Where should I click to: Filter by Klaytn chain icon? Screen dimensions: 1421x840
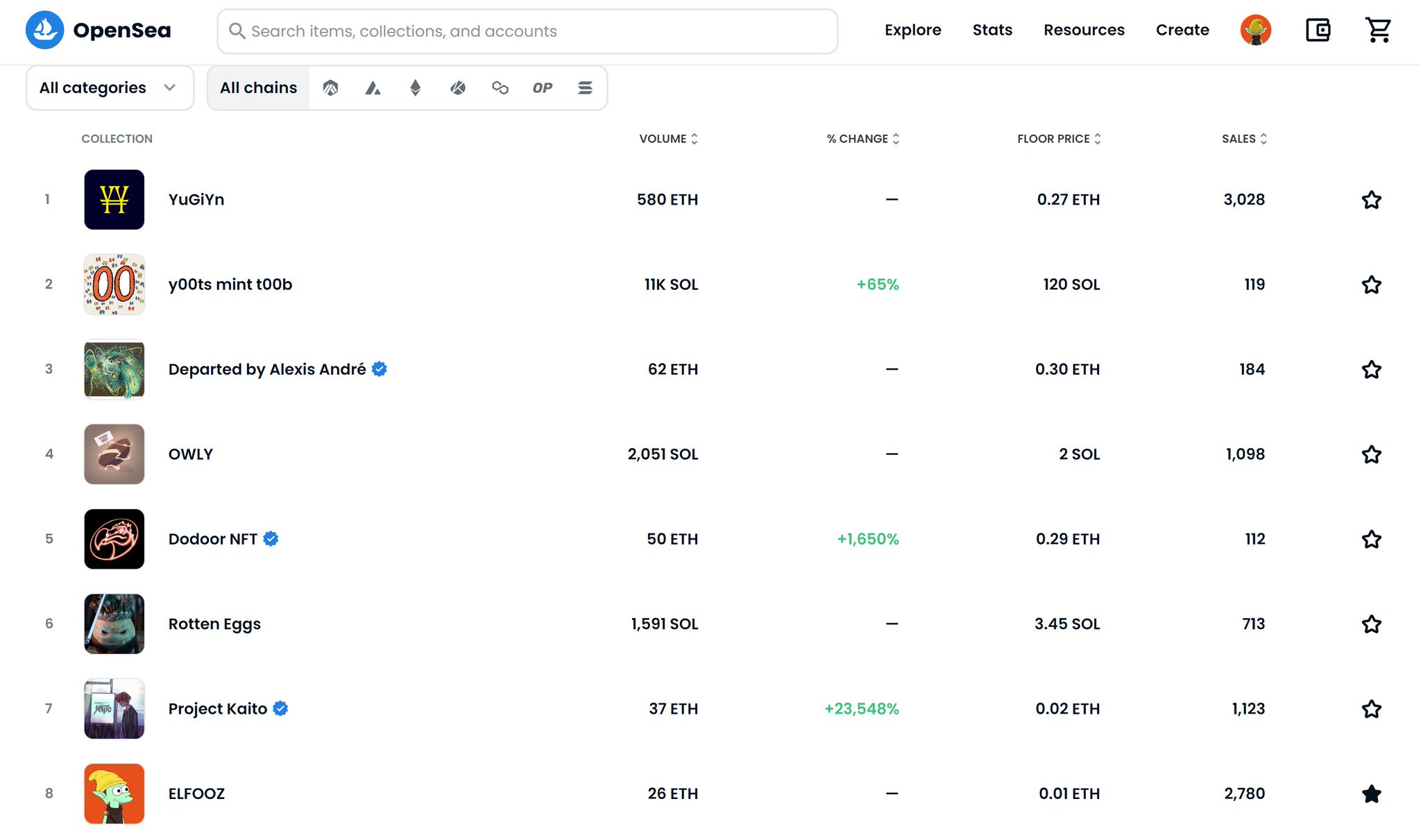tap(458, 88)
